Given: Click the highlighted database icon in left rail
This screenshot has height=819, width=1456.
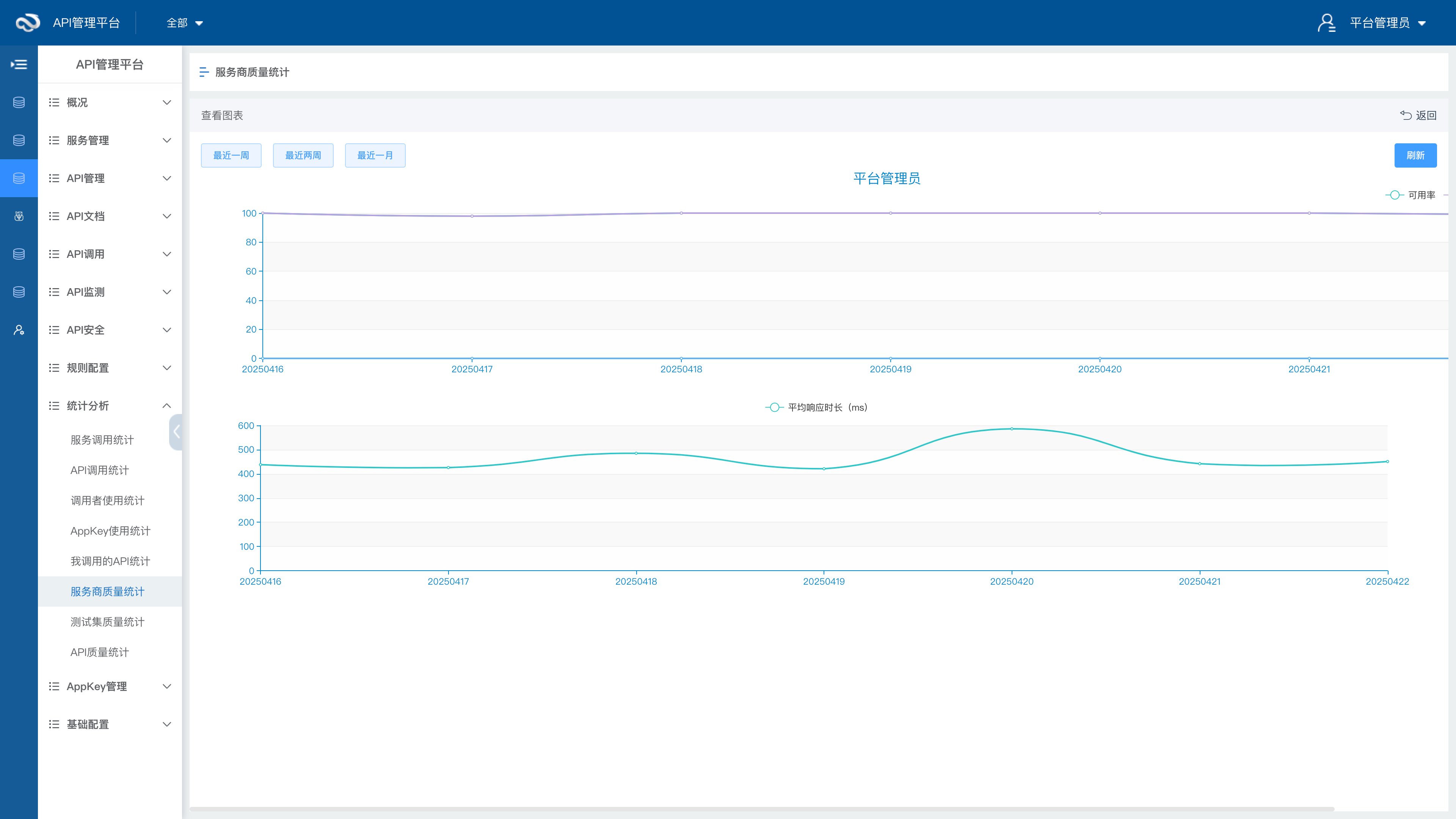Looking at the screenshot, I should tap(19, 178).
